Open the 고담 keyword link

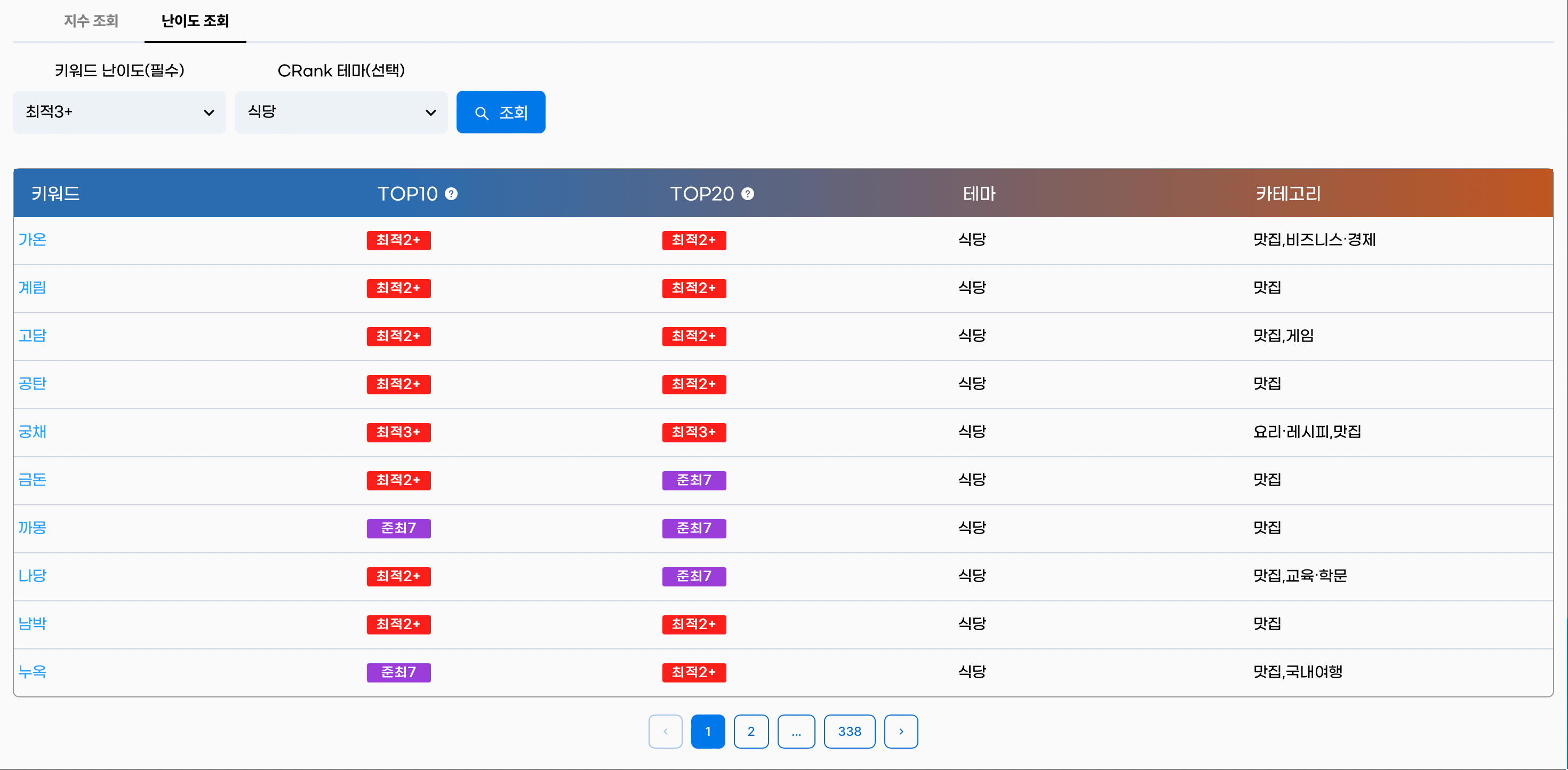pos(32,336)
